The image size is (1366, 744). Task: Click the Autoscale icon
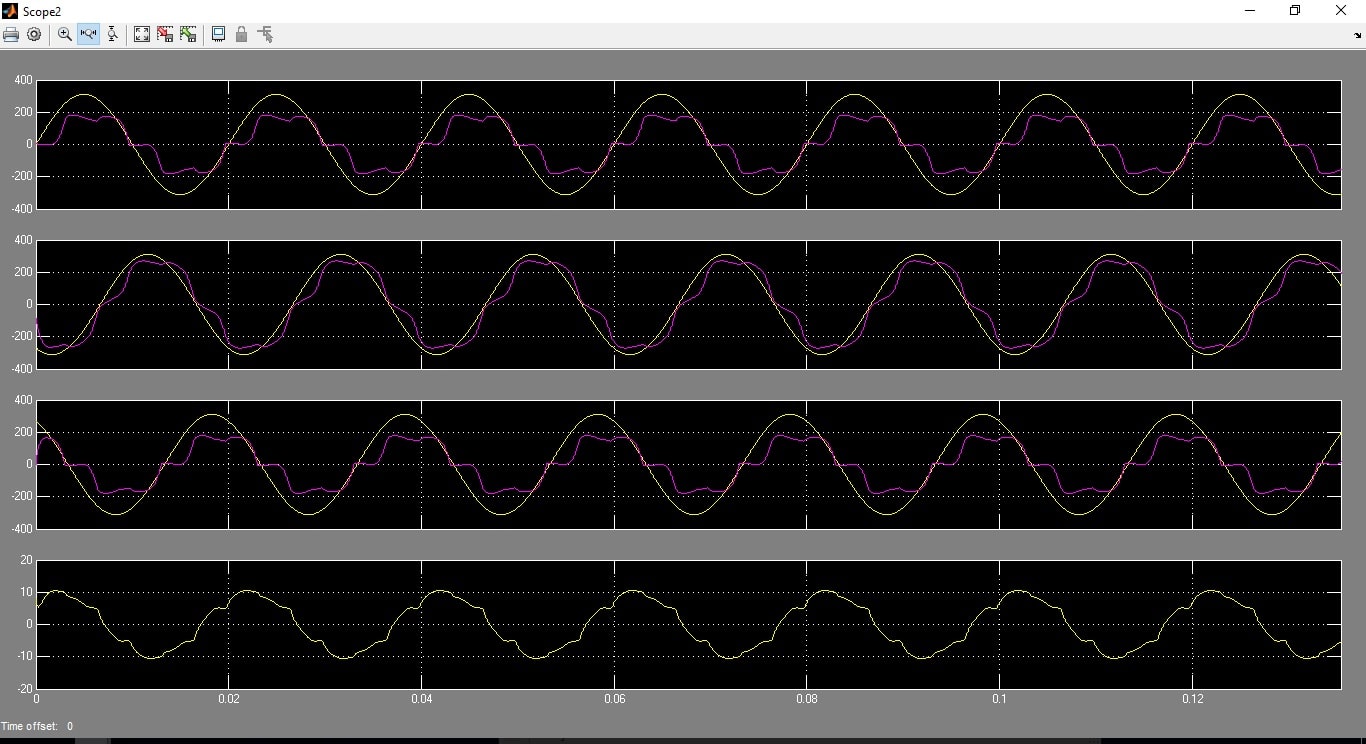pyautogui.click(x=142, y=34)
